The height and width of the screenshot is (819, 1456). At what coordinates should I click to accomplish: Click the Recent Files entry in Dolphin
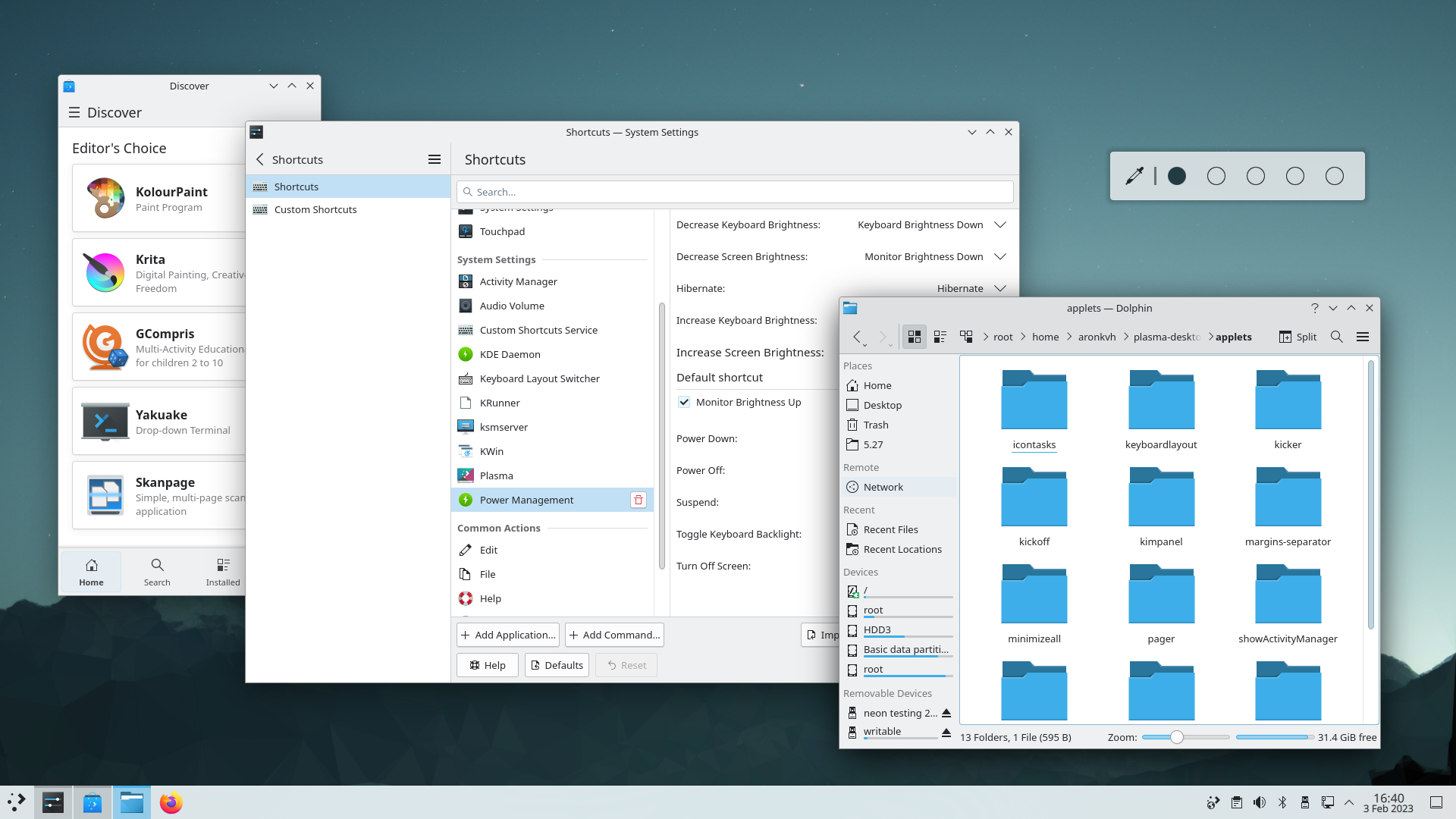[890, 529]
